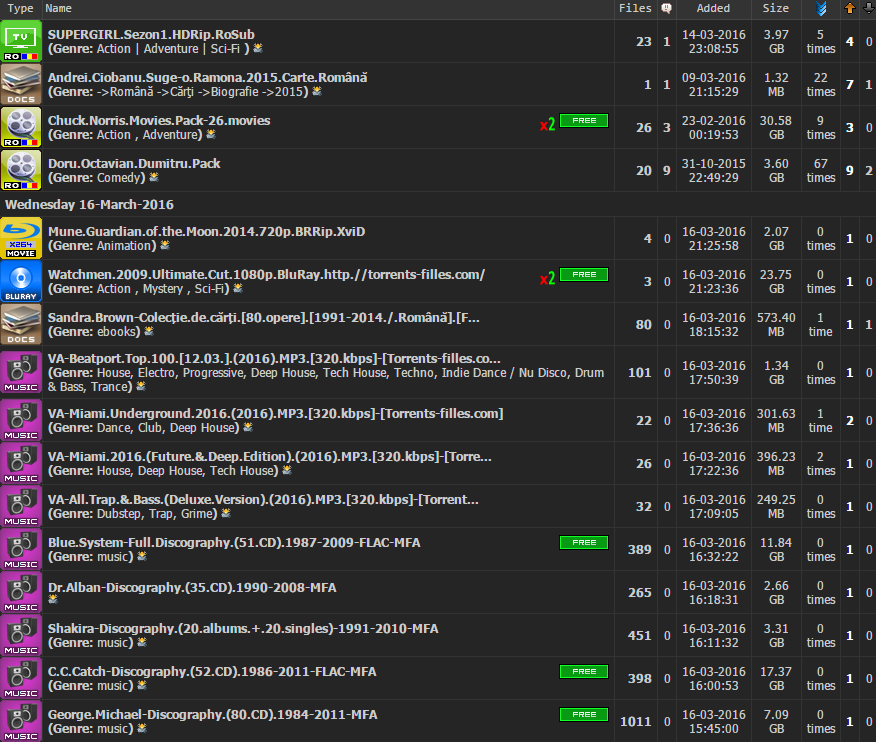Image resolution: width=876 pixels, height=742 pixels.
Task: Click the FREE badge on C.C.Catch row
Action: coord(584,672)
